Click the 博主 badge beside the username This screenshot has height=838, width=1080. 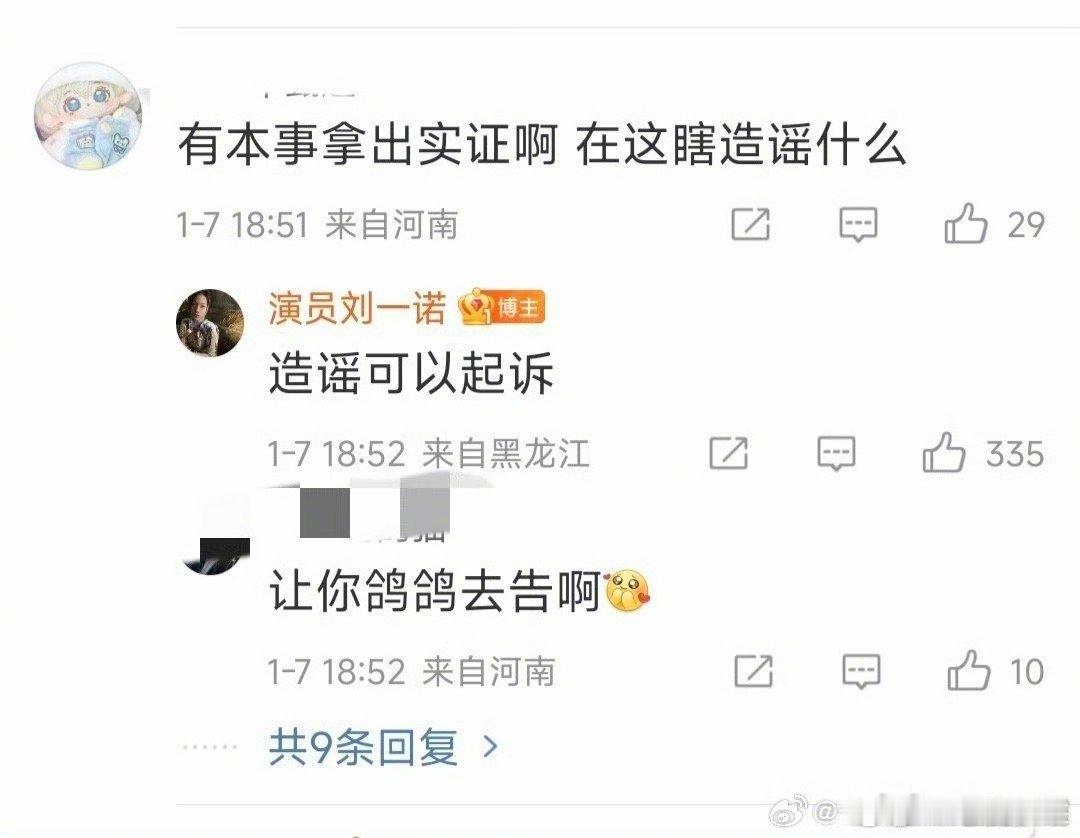coord(519,307)
